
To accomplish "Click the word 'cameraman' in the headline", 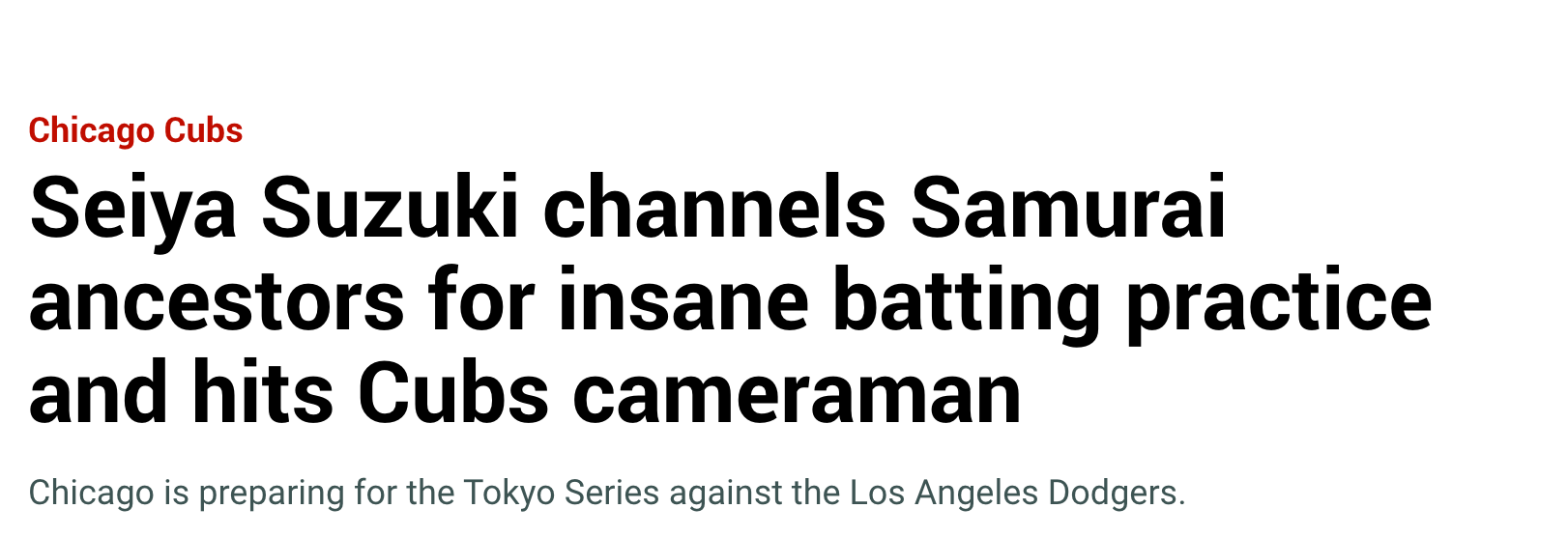I will 797,394.
